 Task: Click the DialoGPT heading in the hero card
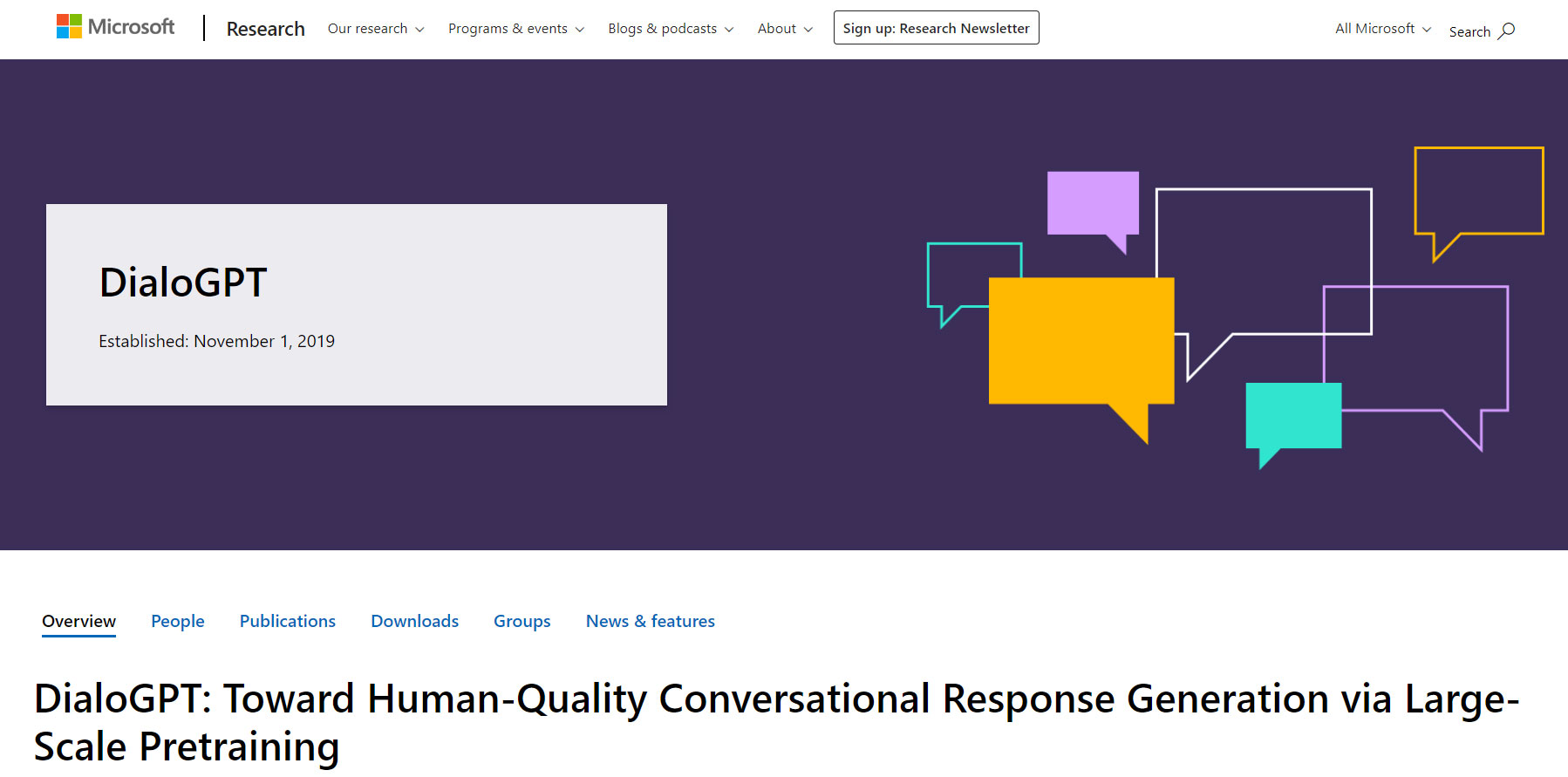[x=183, y=283]
